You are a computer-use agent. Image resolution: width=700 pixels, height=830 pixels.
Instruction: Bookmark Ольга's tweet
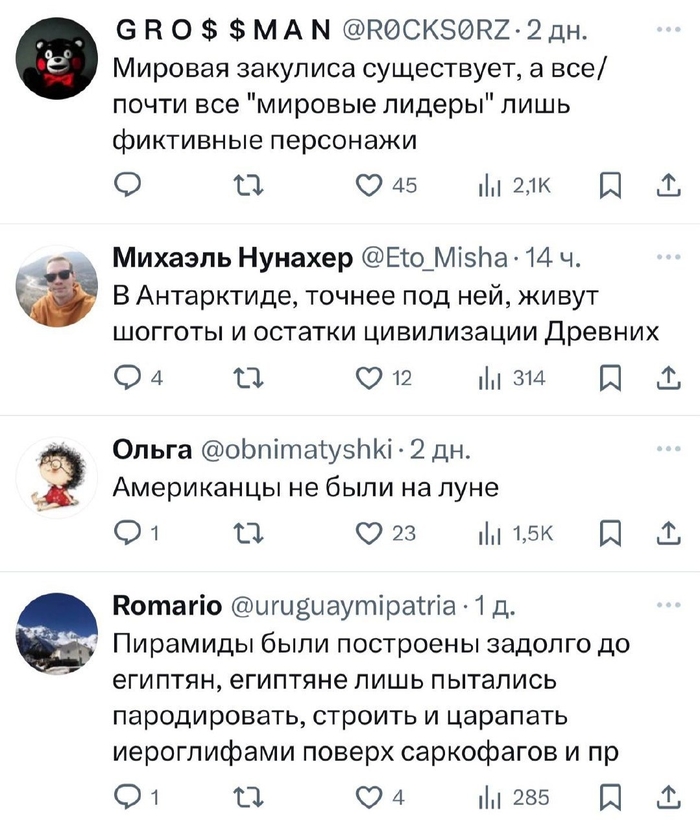coord(609,534)
